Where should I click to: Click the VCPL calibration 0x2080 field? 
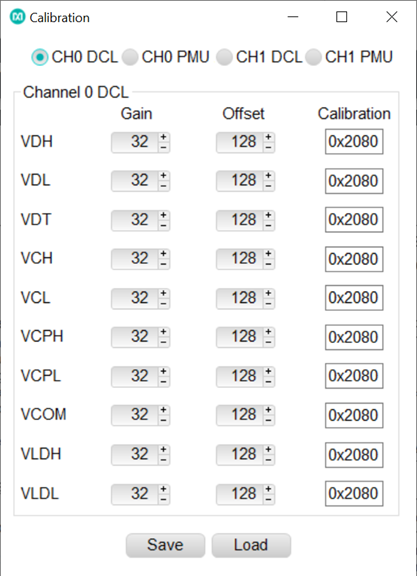(354, 376)
